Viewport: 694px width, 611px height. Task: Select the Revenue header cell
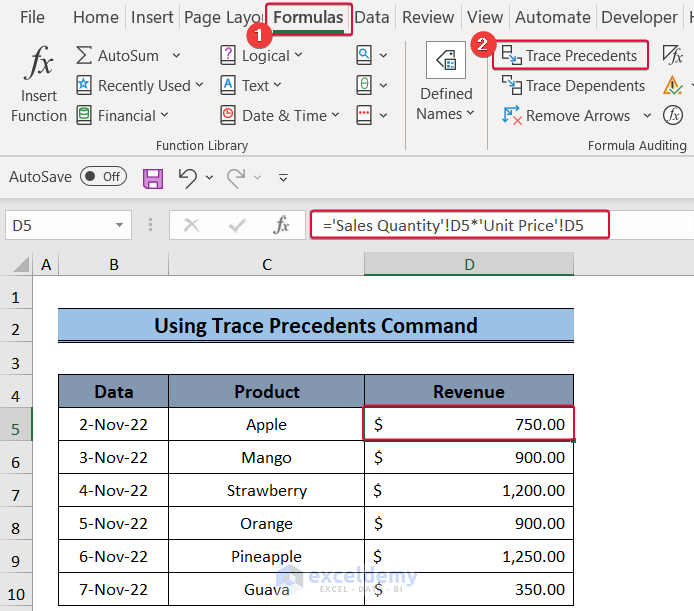pos(469,391)
